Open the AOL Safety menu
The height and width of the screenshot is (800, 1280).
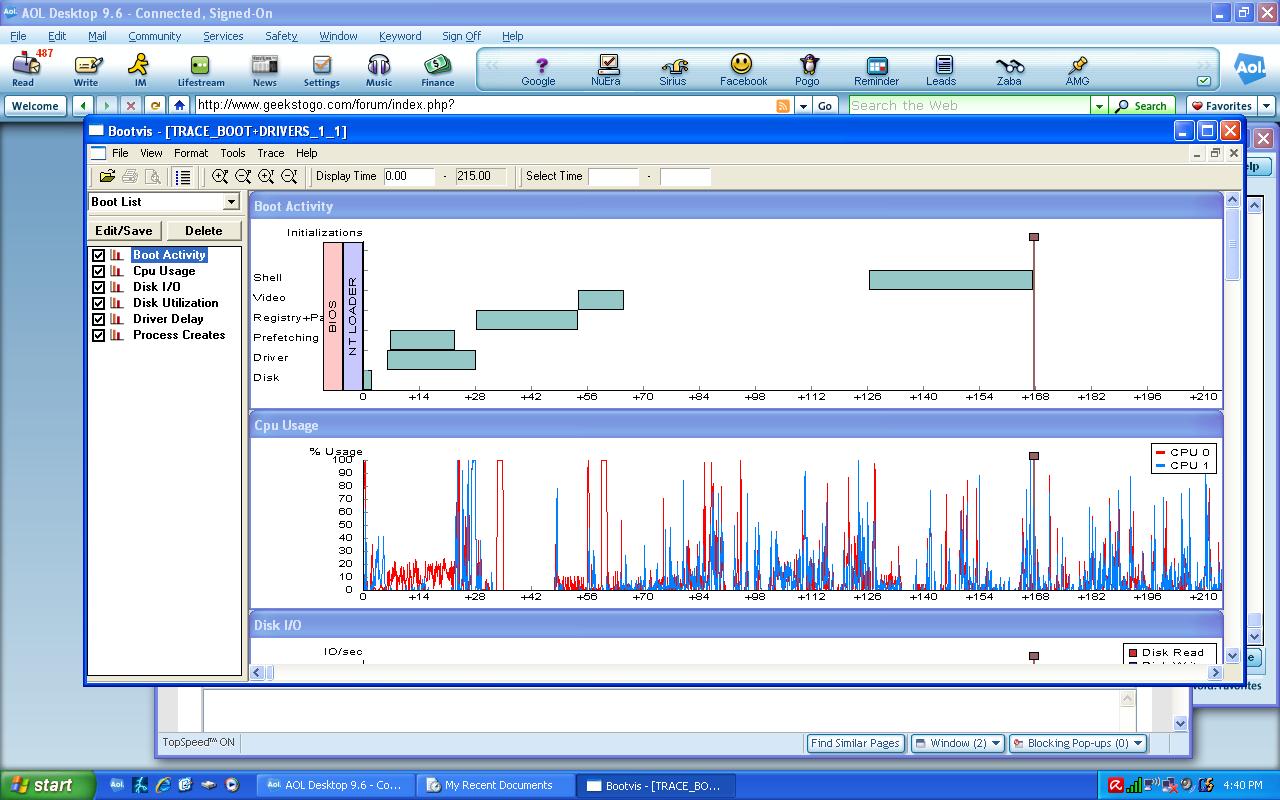[281, 36]
